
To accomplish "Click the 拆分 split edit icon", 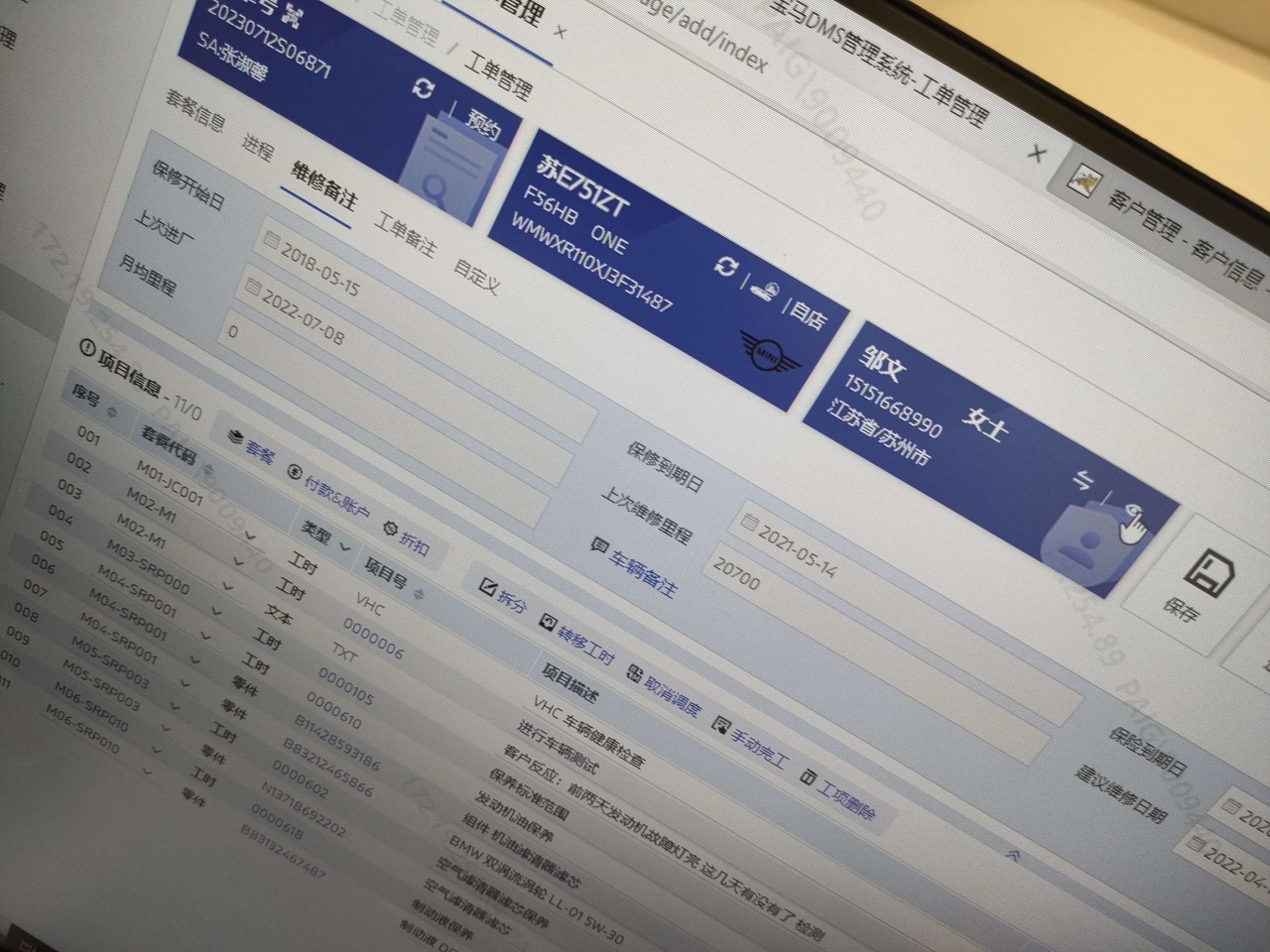I will point(486,585).
